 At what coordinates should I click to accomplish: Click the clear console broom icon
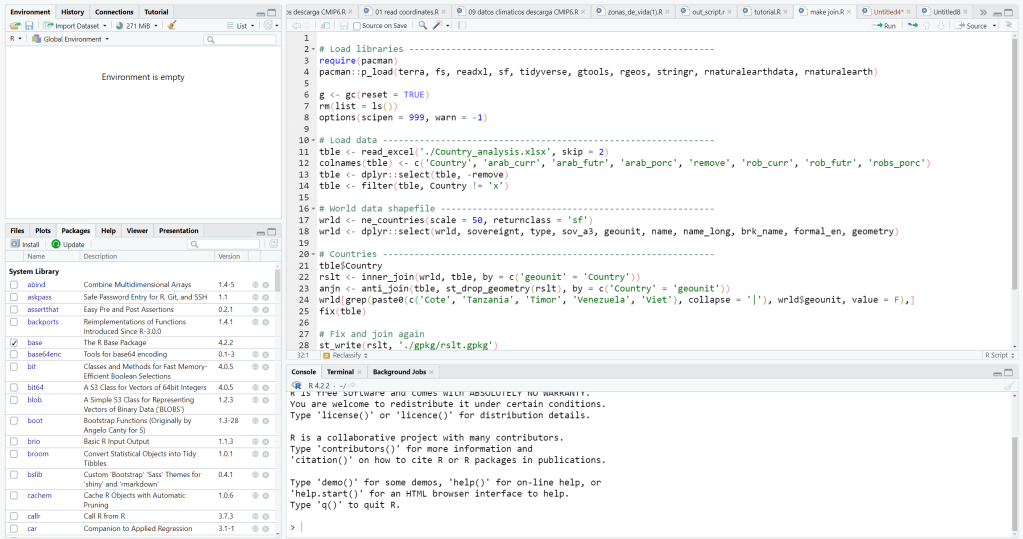tap(1009, 384)
